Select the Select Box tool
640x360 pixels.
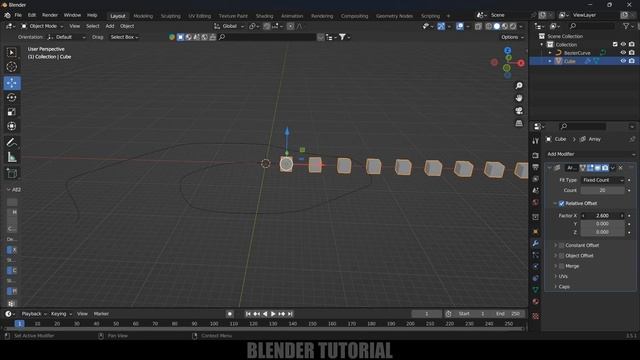point(11,52)
